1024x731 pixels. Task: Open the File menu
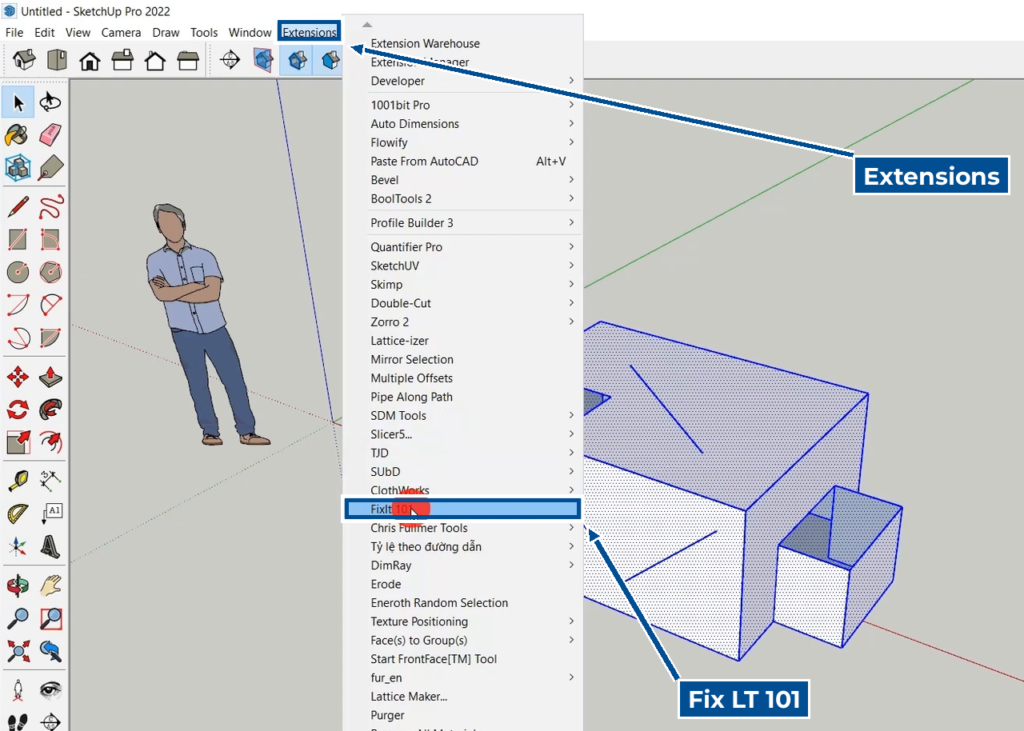(x=14, y=32)
